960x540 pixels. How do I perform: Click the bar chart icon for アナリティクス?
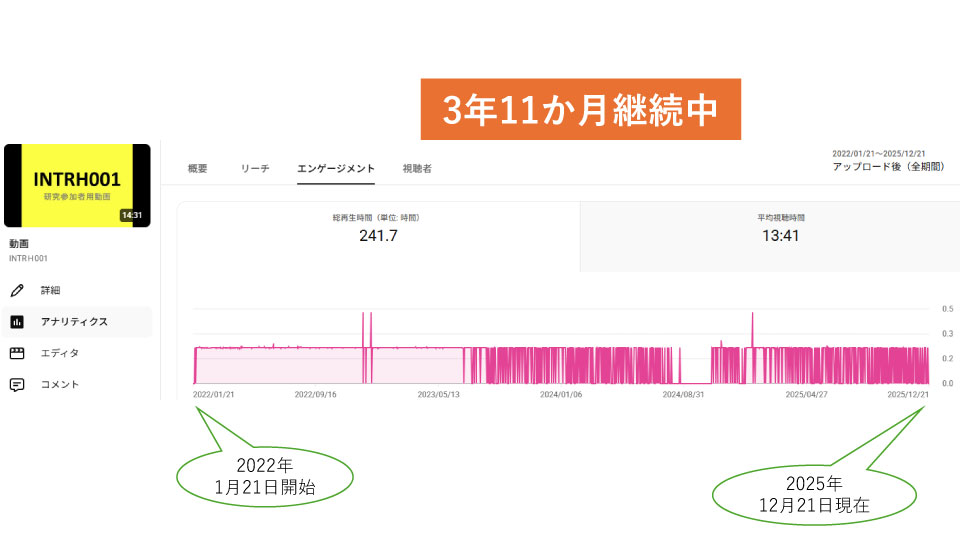[x=17, y=322]
